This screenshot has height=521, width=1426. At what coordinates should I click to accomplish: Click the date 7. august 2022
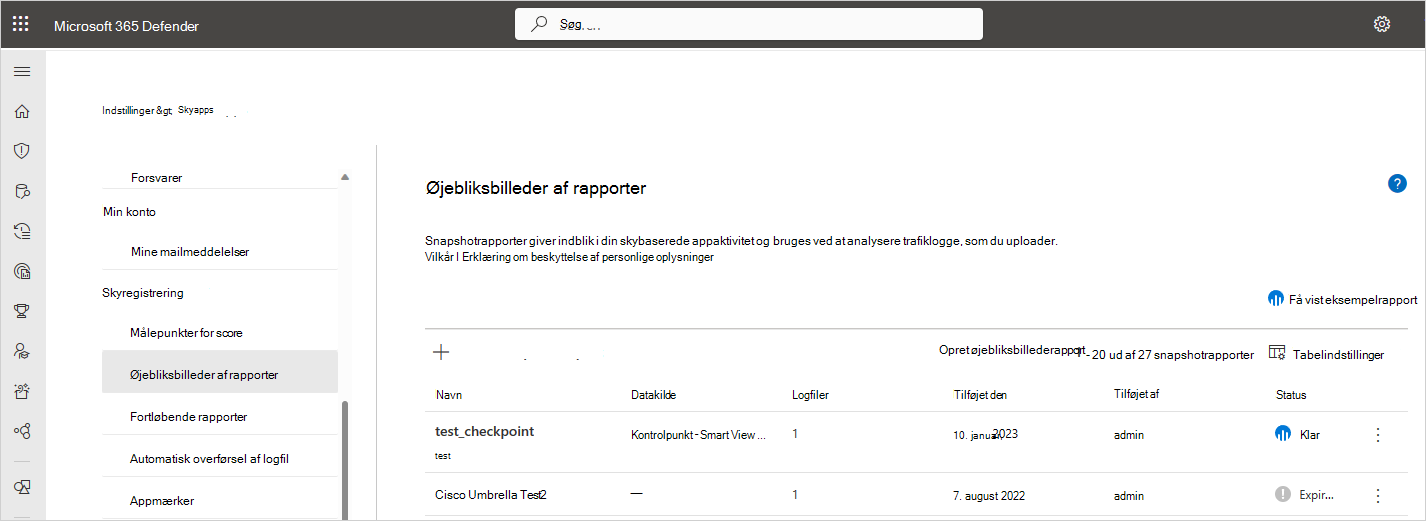pos(989,495)
